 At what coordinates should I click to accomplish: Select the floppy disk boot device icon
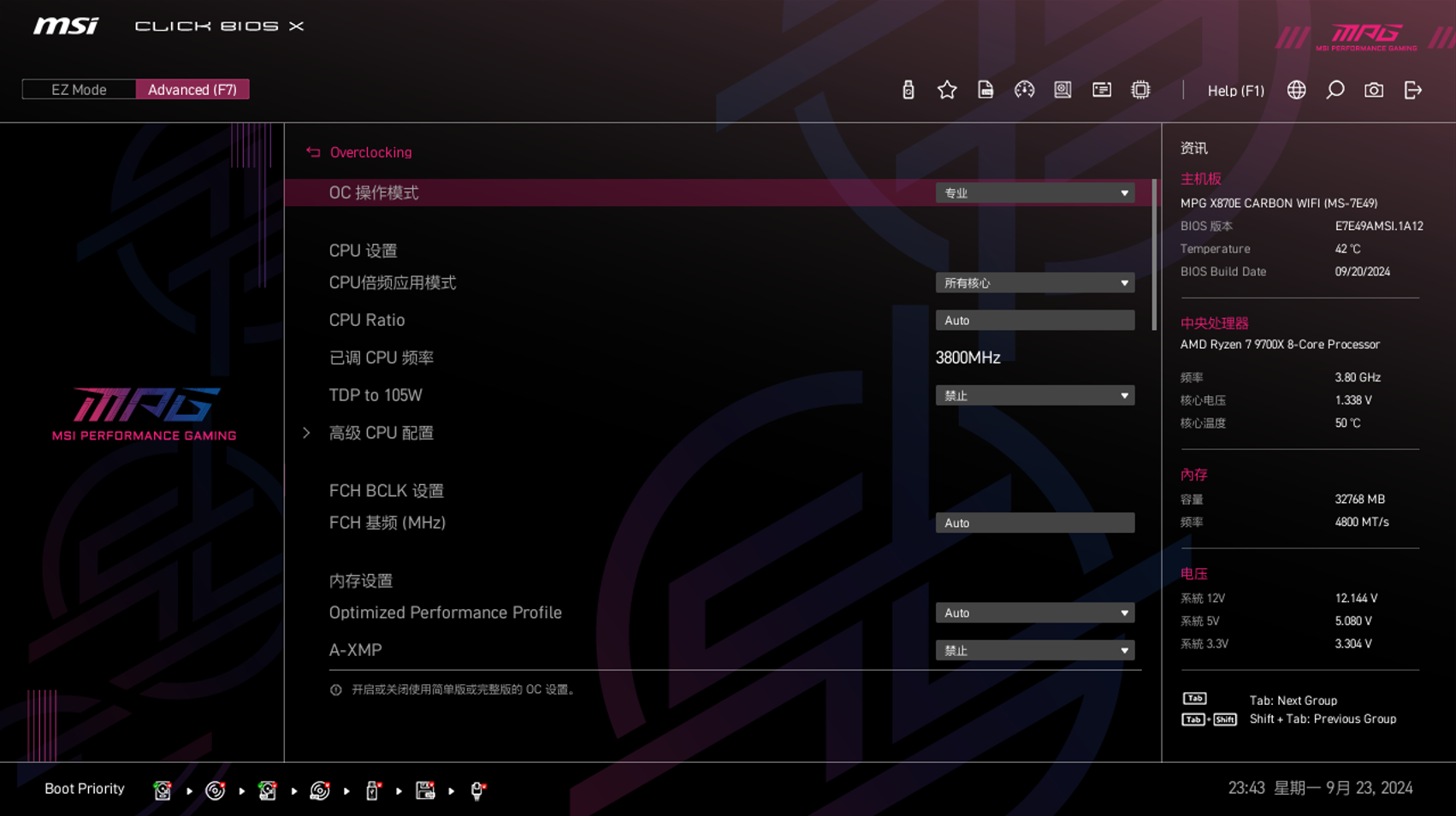[x=425, y=790]
